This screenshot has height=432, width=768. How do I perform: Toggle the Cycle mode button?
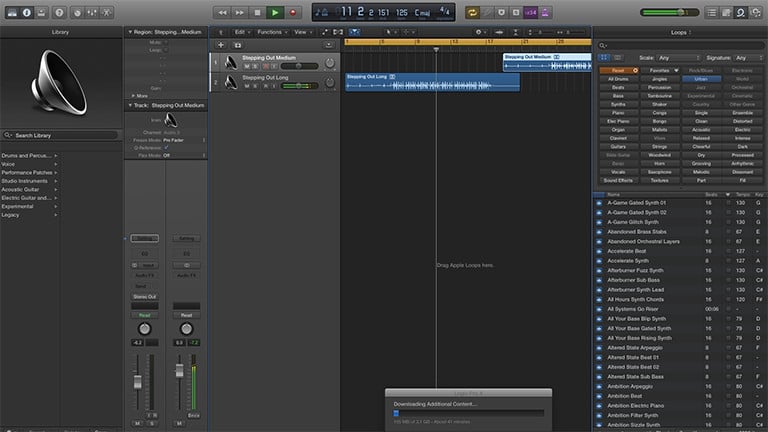472,13
